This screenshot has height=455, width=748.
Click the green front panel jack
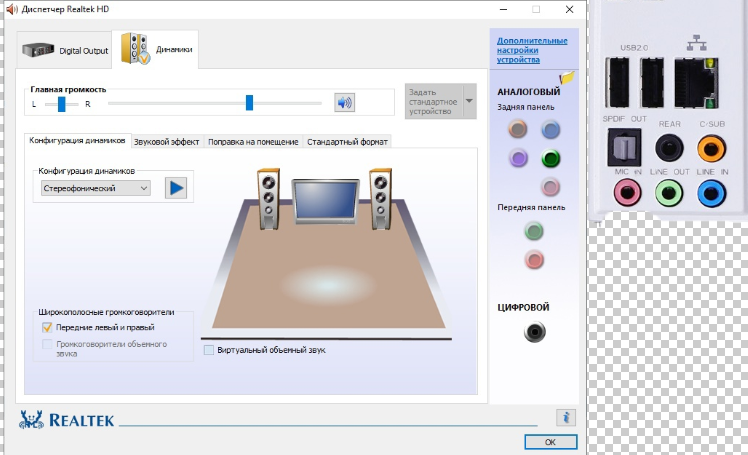534,231
